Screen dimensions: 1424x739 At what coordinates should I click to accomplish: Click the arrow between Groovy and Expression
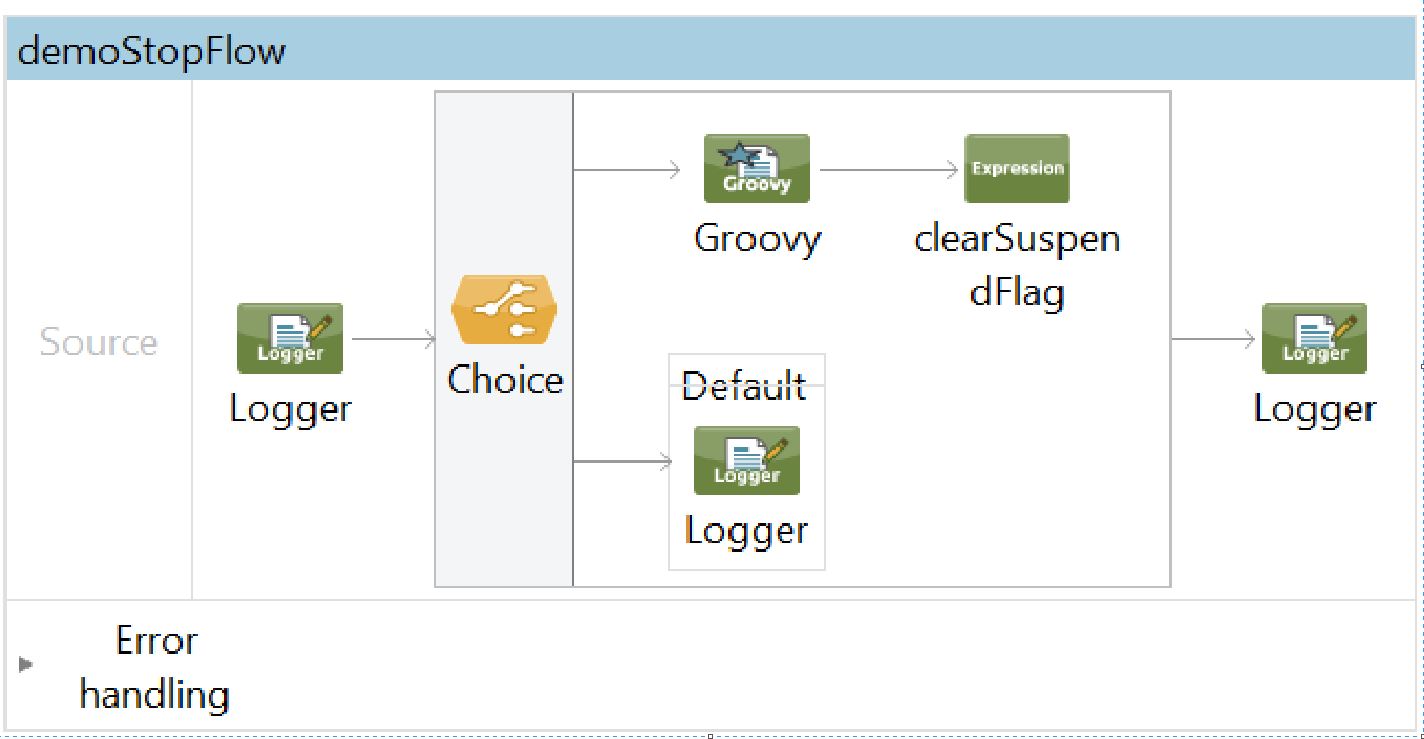886,170
